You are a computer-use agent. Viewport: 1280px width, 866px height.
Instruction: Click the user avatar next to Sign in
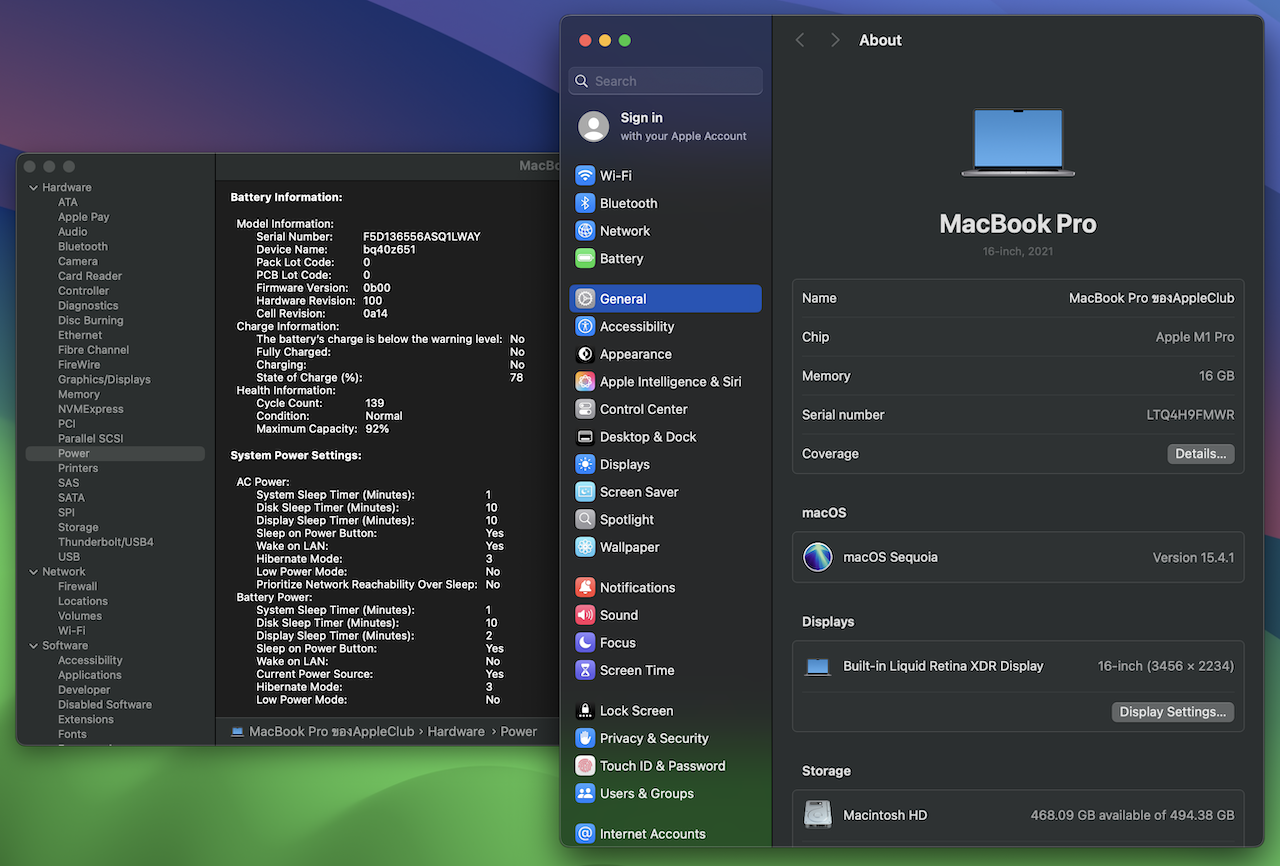[x=594, y=126]
